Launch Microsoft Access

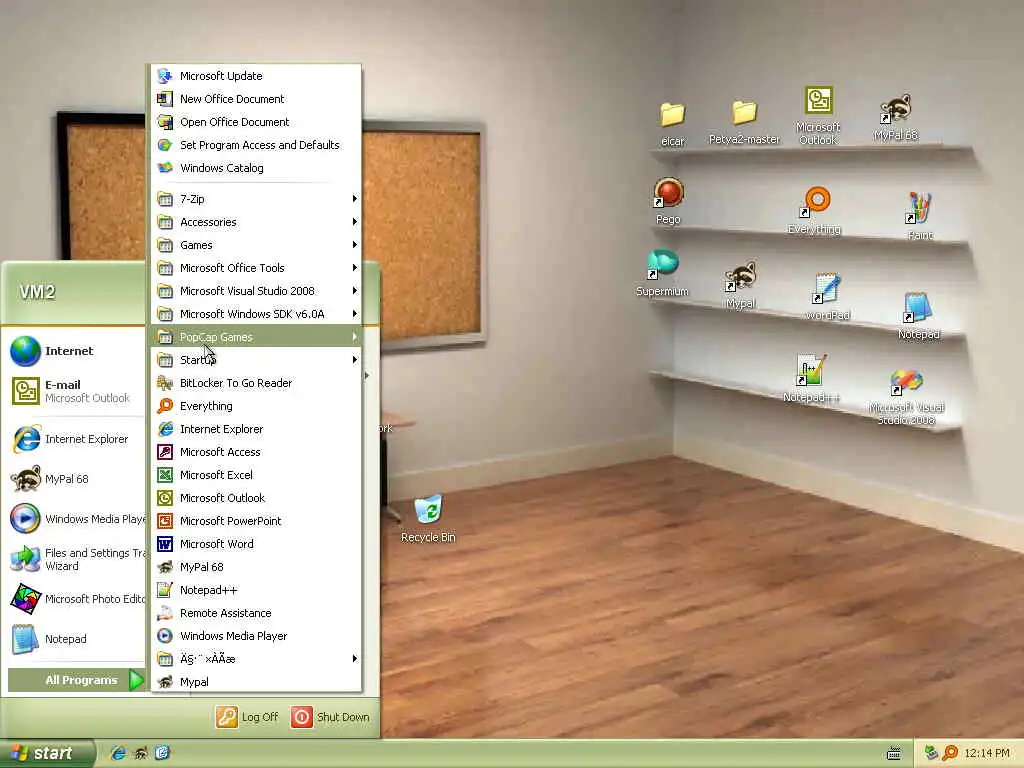(257, 452)
